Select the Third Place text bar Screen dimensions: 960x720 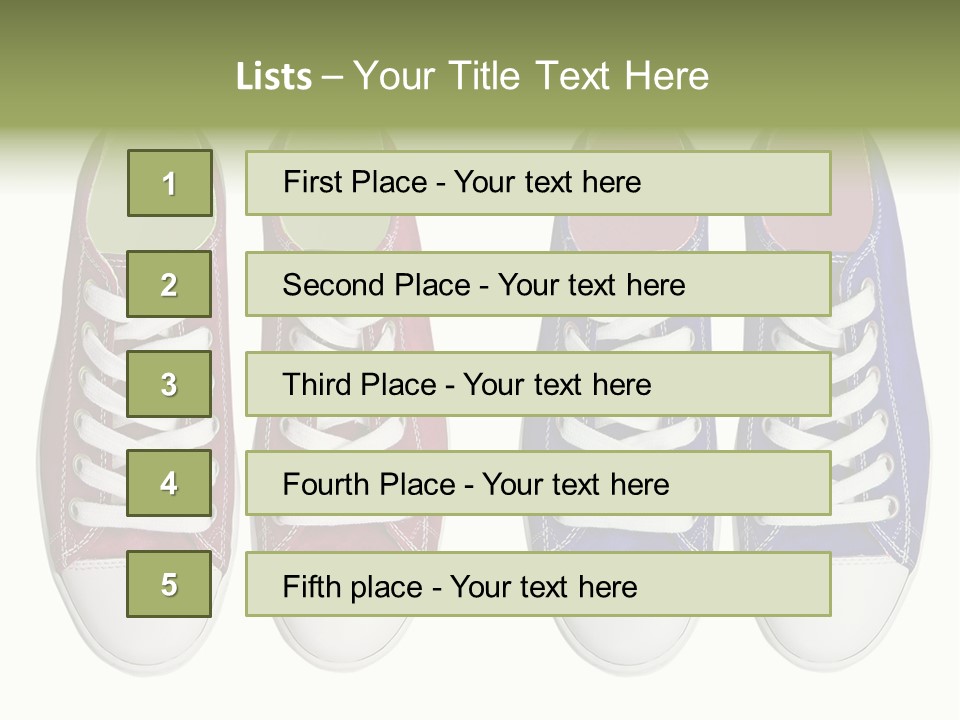coord(538,384)
